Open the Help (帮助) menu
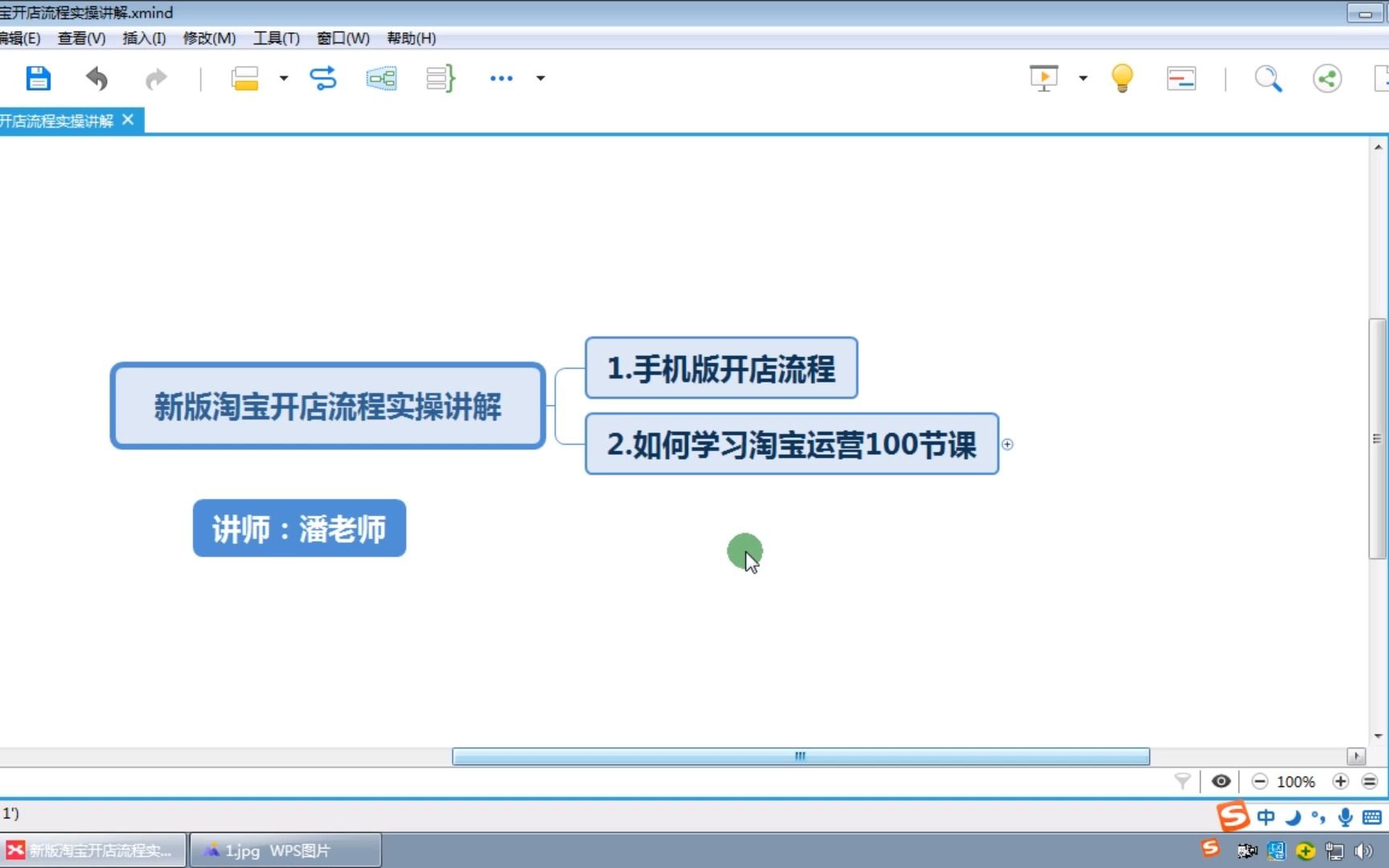The image size is (1389, 868). (412, 38)
